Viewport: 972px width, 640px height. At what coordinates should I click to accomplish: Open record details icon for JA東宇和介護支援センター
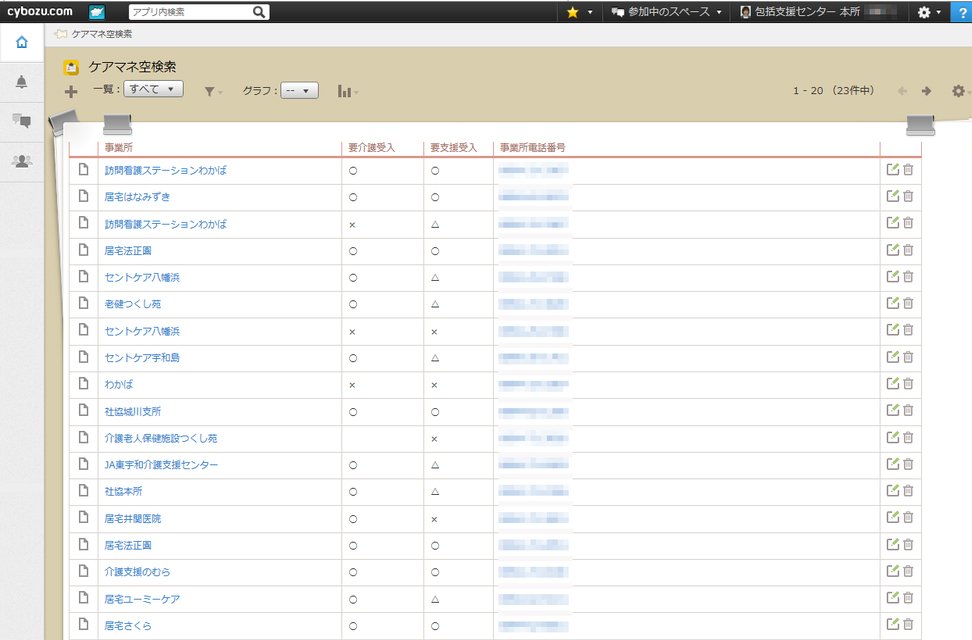tap(84, 464)
